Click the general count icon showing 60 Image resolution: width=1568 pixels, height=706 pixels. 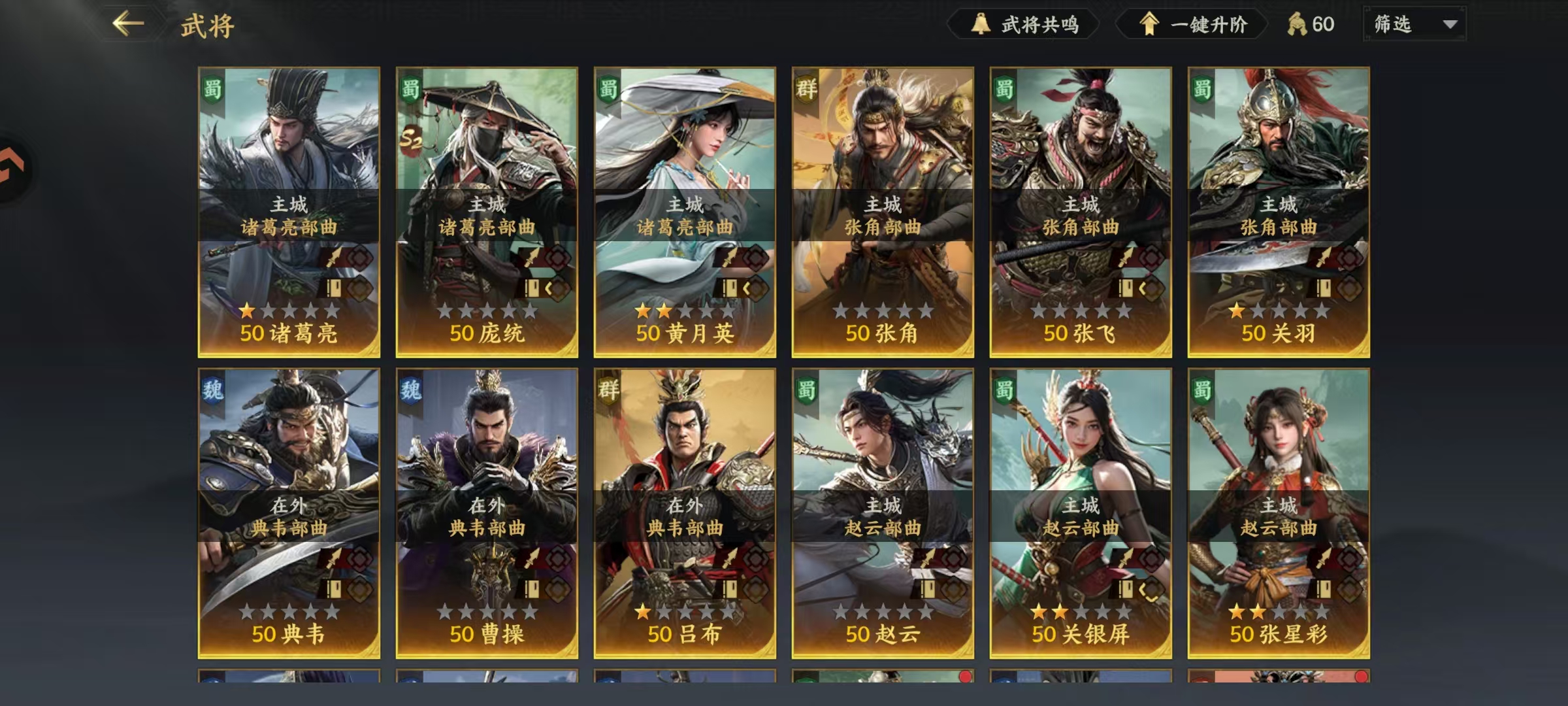[1297, 24]
